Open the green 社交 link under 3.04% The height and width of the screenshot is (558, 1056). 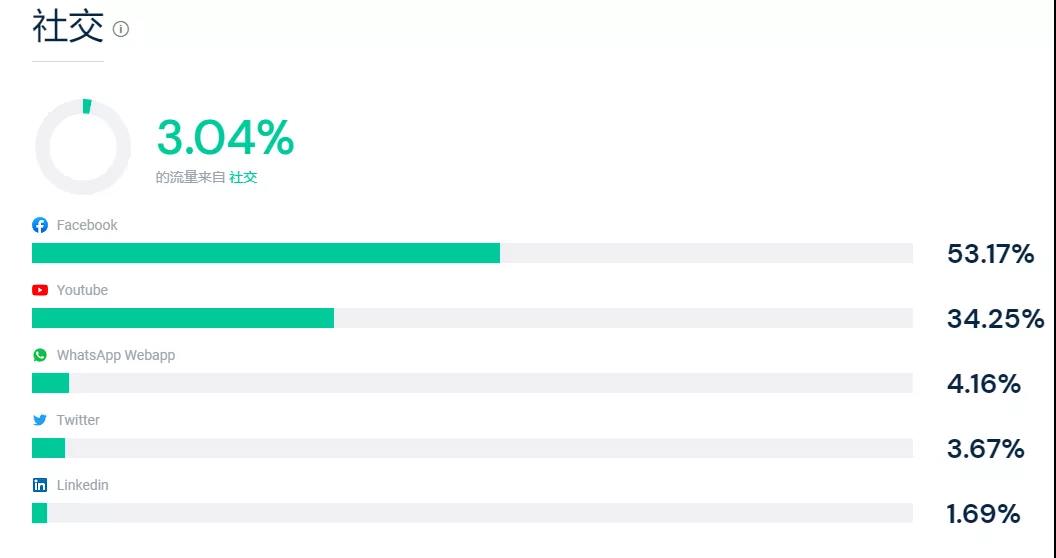coord(243,178)
